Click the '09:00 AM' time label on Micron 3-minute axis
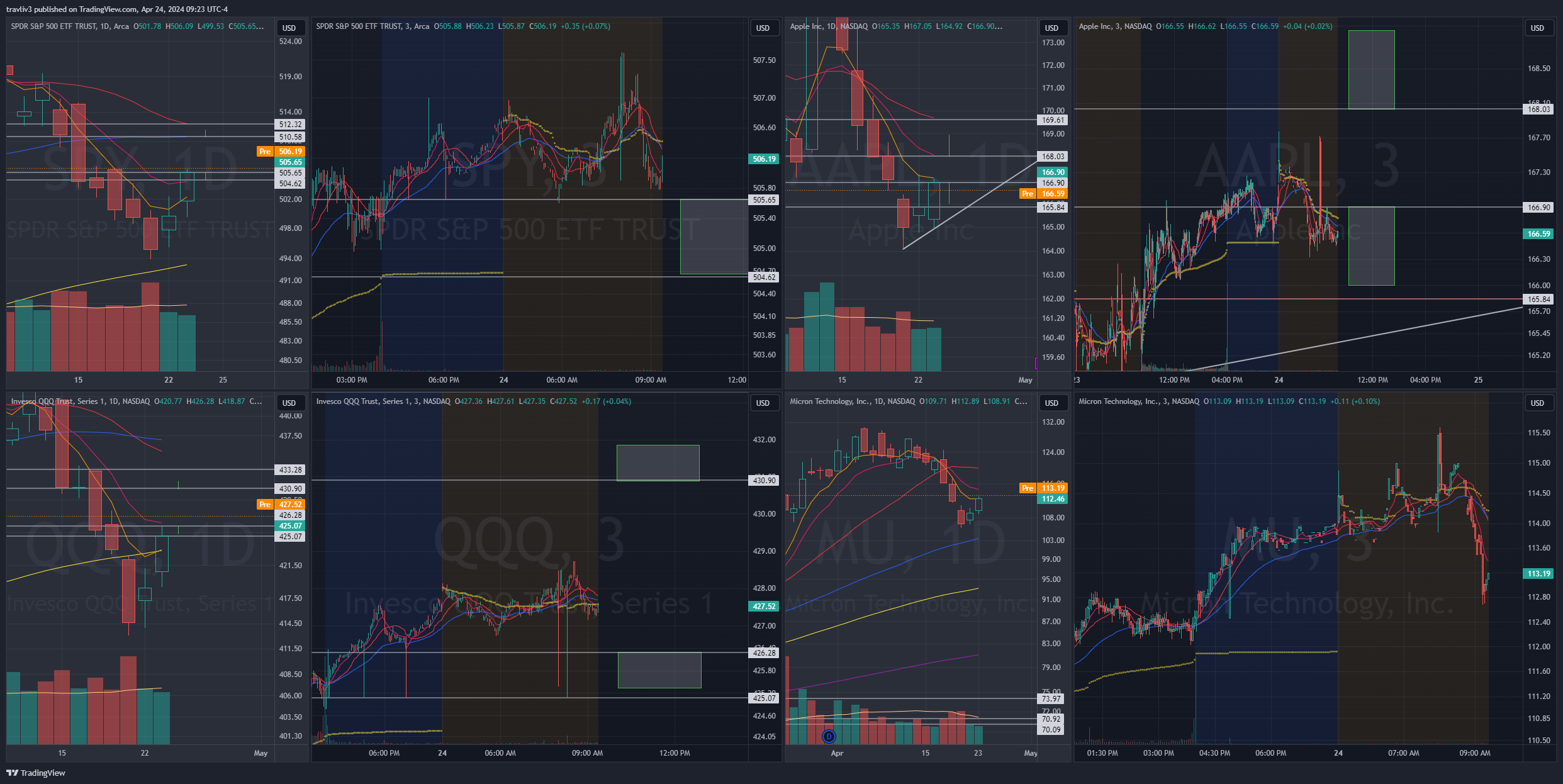 point(1475,753)
